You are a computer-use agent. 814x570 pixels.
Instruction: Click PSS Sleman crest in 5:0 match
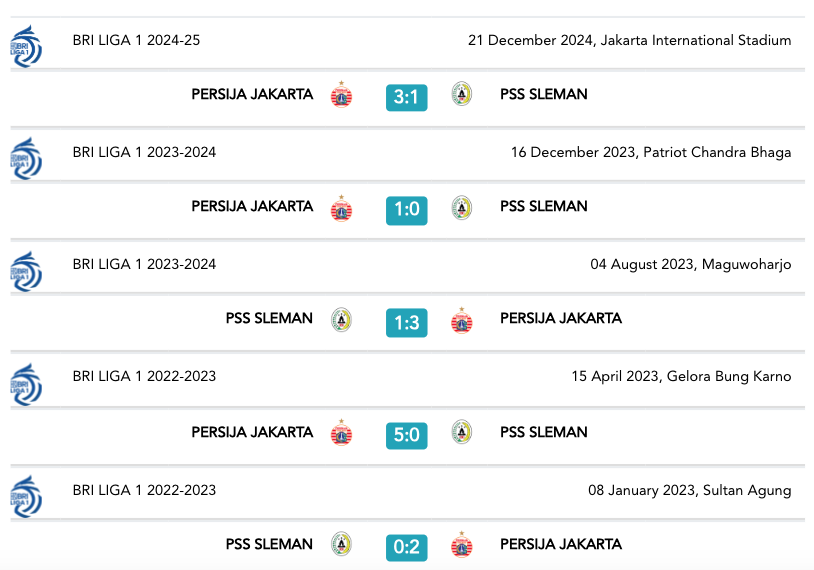click(462, 432)
